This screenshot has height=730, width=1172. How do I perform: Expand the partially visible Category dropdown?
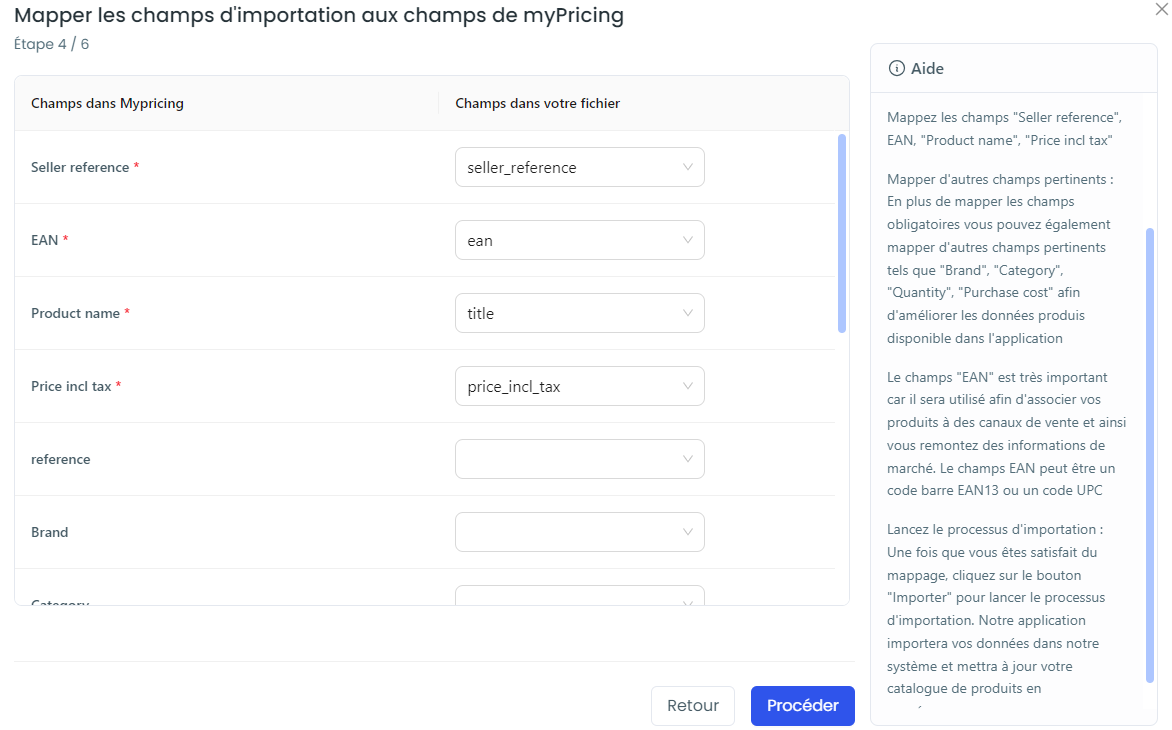pos(579,596)
